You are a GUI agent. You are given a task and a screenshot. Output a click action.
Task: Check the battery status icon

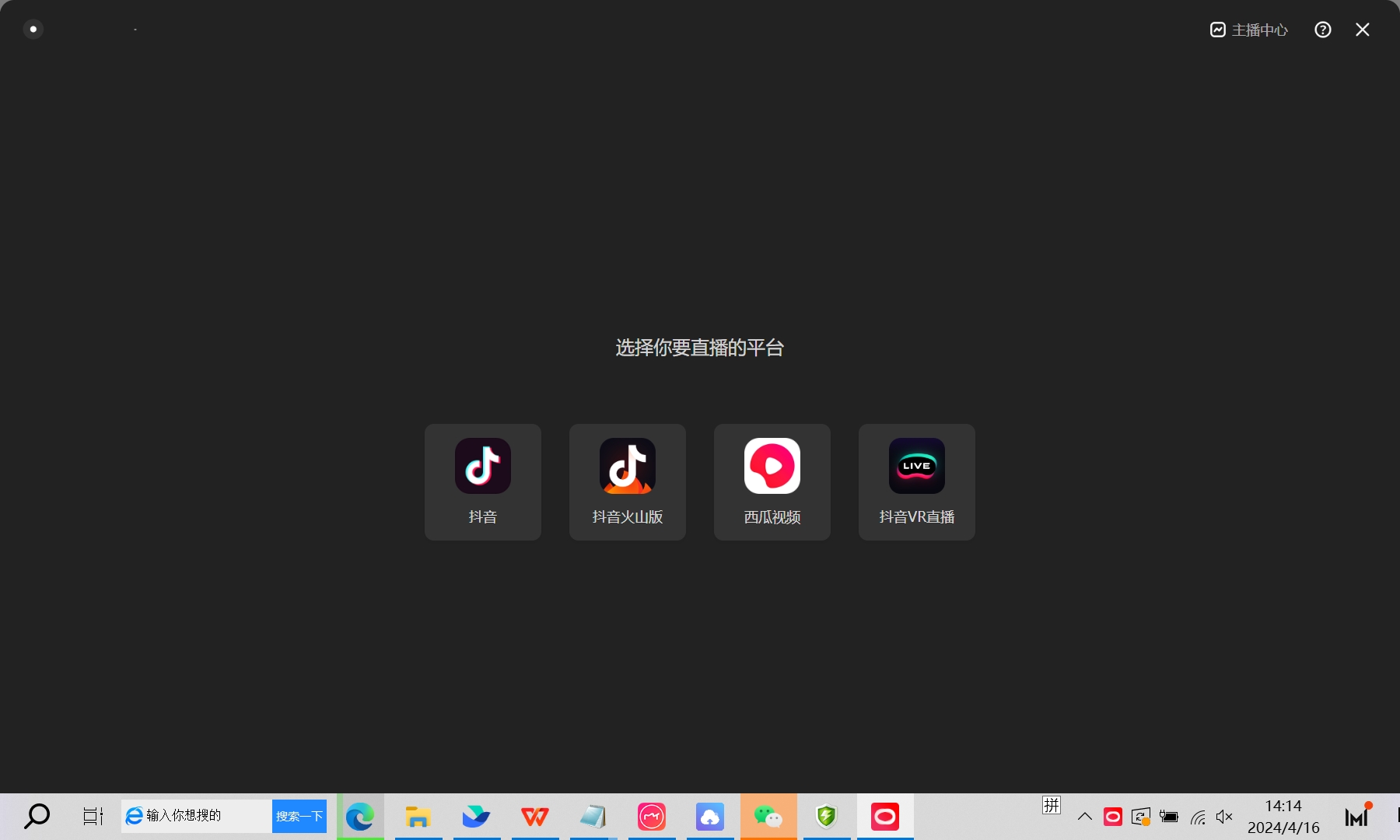pyautogui.click(x=1169, y=817)
